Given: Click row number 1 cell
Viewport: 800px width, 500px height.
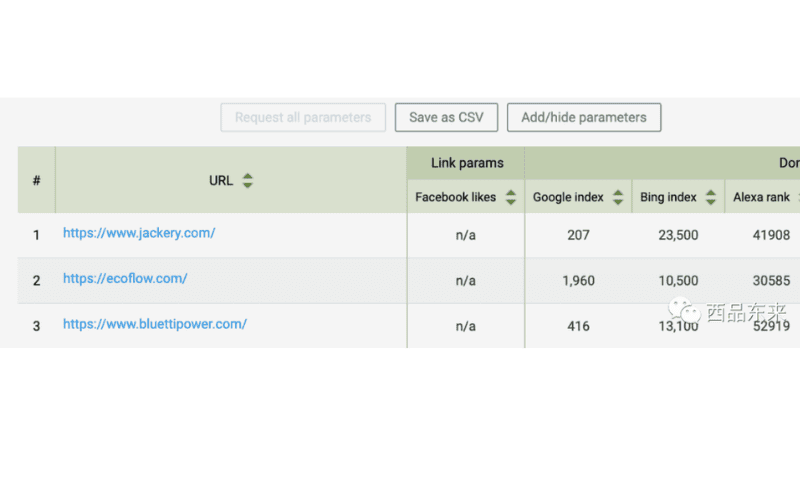Looking at the screenshot, I should tap(36, 235).
